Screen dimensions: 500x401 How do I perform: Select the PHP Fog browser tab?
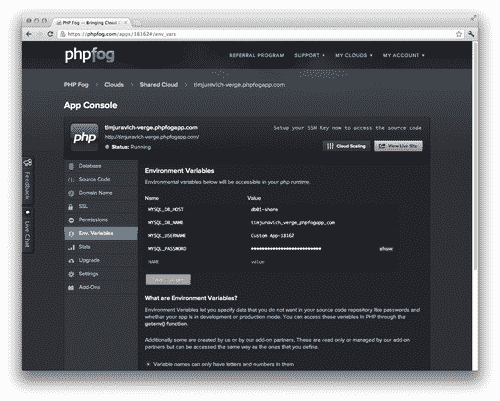[92, 23]
